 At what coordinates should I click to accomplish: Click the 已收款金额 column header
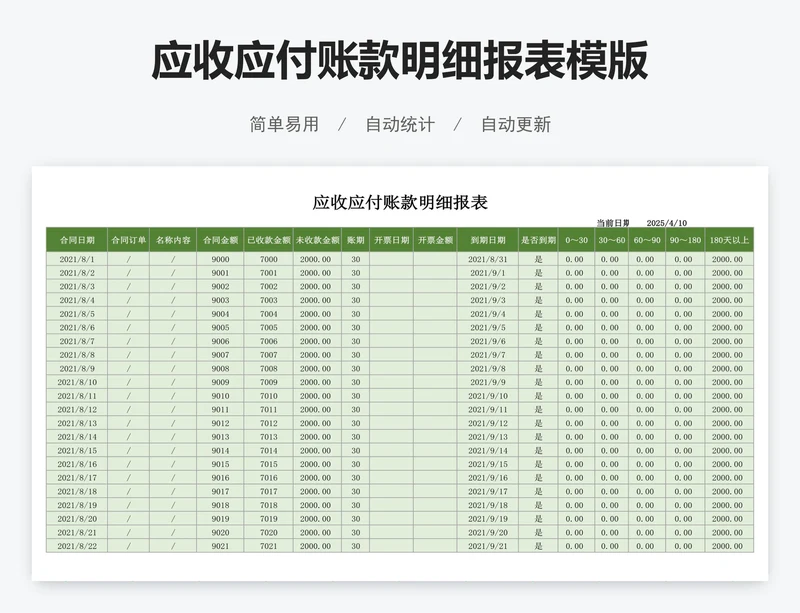click(268, 240)
